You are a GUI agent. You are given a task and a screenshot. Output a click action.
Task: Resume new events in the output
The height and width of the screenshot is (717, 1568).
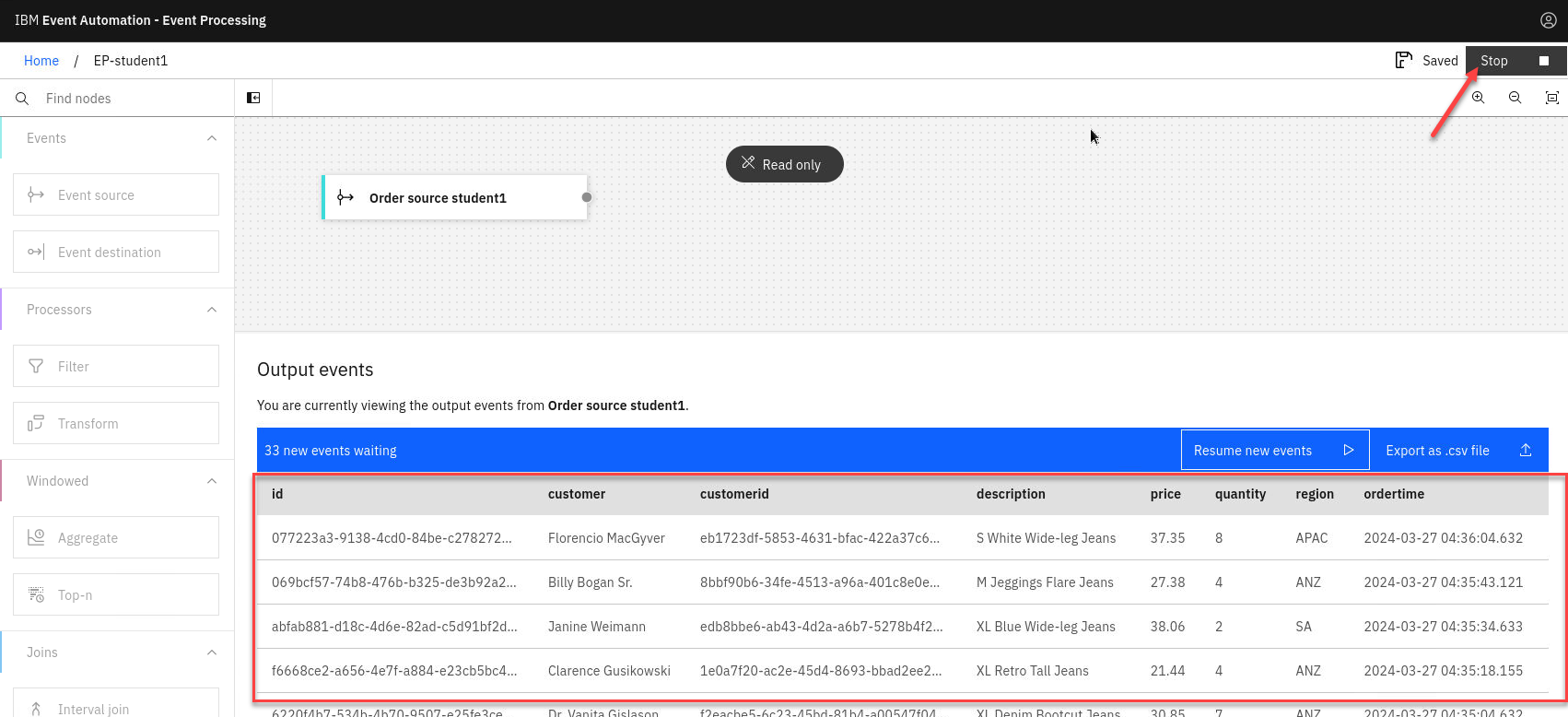pyautogui.click(x=1274, y=450)
